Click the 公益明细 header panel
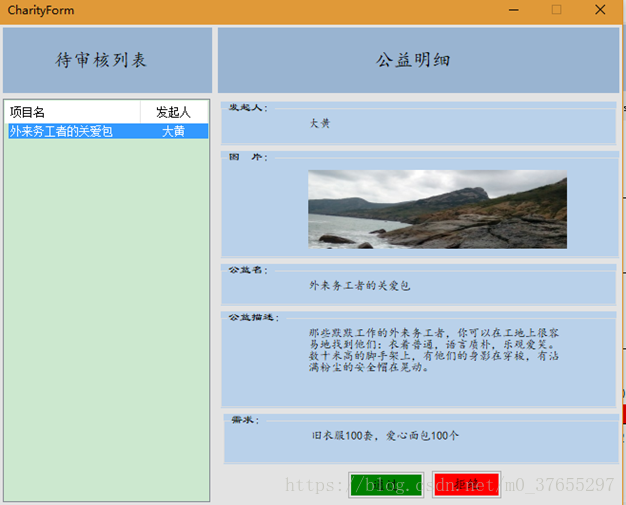This screenshot has height=505, width=626. point(418,60)
